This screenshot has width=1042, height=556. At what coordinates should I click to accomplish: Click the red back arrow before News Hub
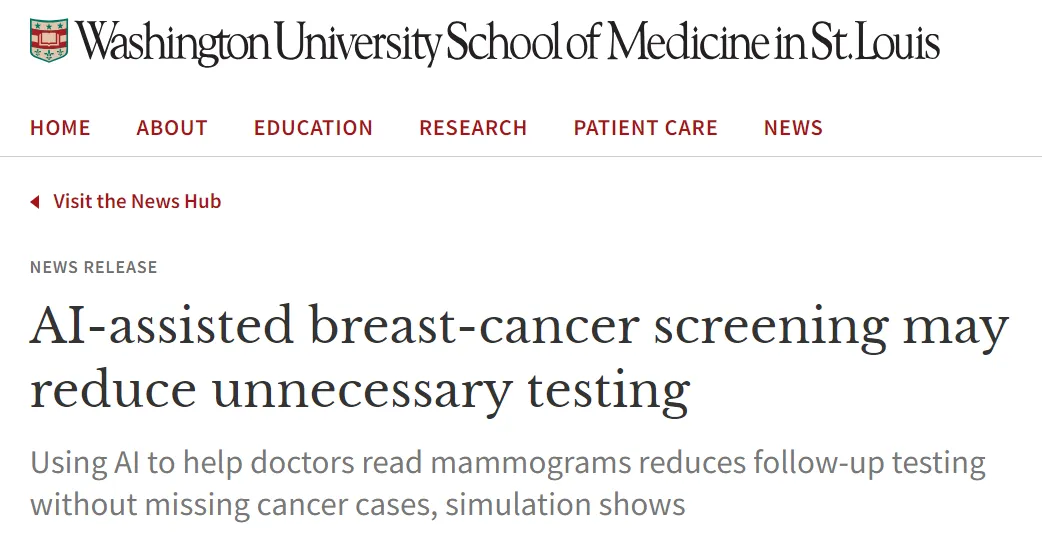coord(35,201)
